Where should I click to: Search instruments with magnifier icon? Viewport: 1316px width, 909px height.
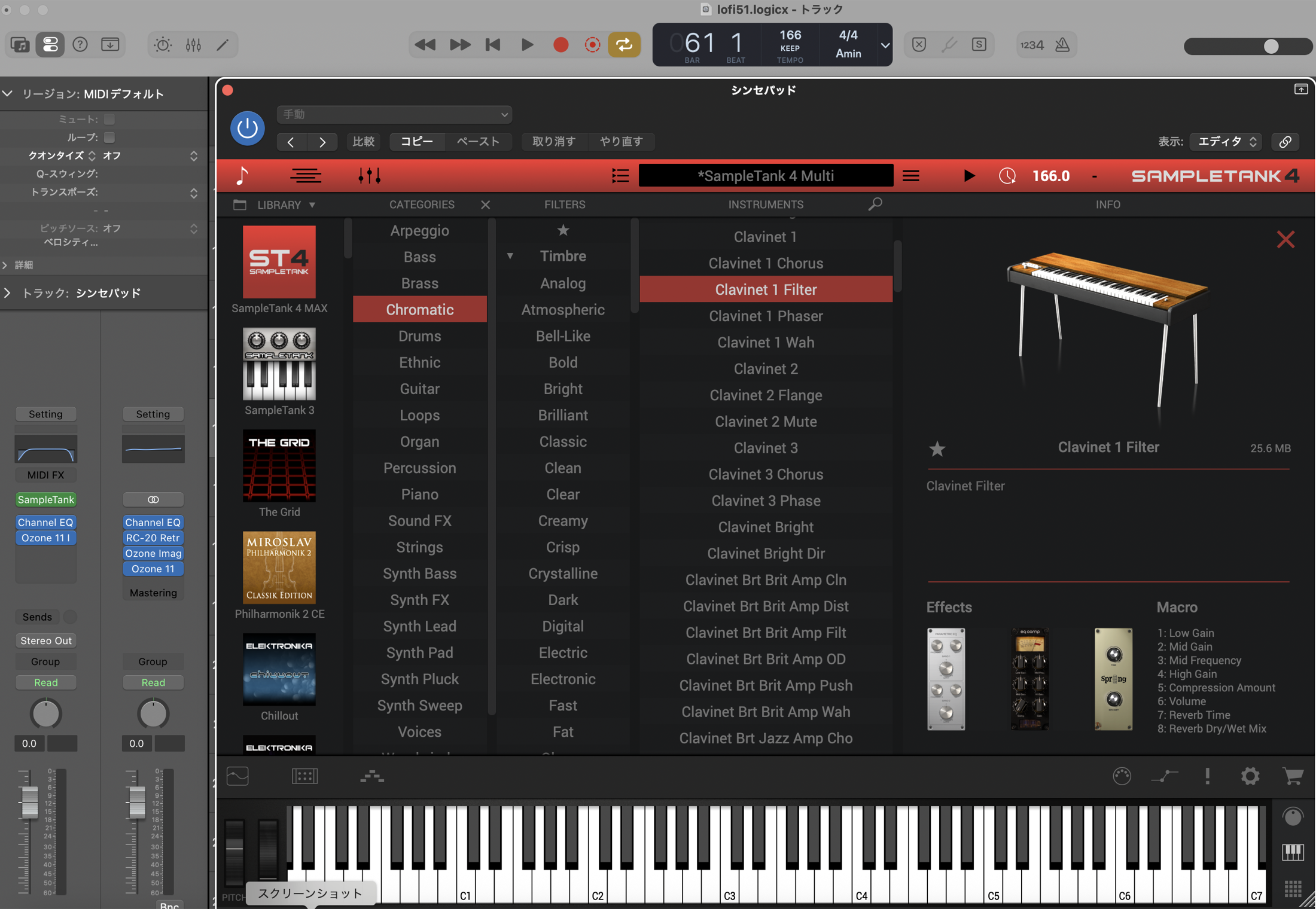875,205
